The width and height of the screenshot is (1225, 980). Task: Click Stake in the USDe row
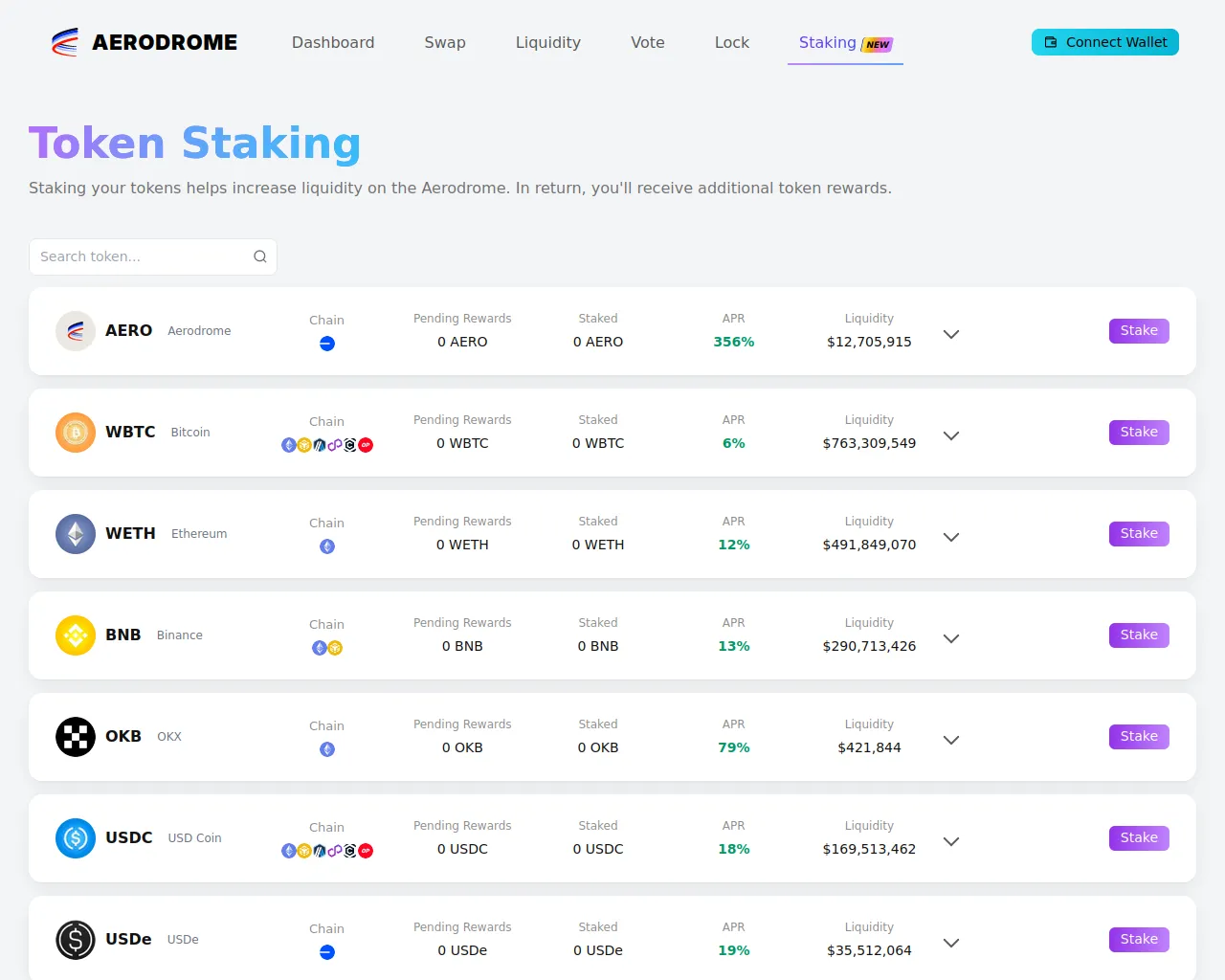pos(1139,940)
